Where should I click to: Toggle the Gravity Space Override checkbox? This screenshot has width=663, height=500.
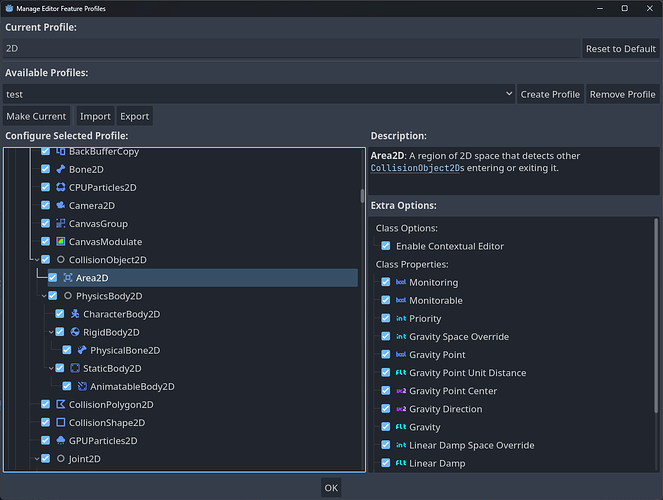click(386, 336)
